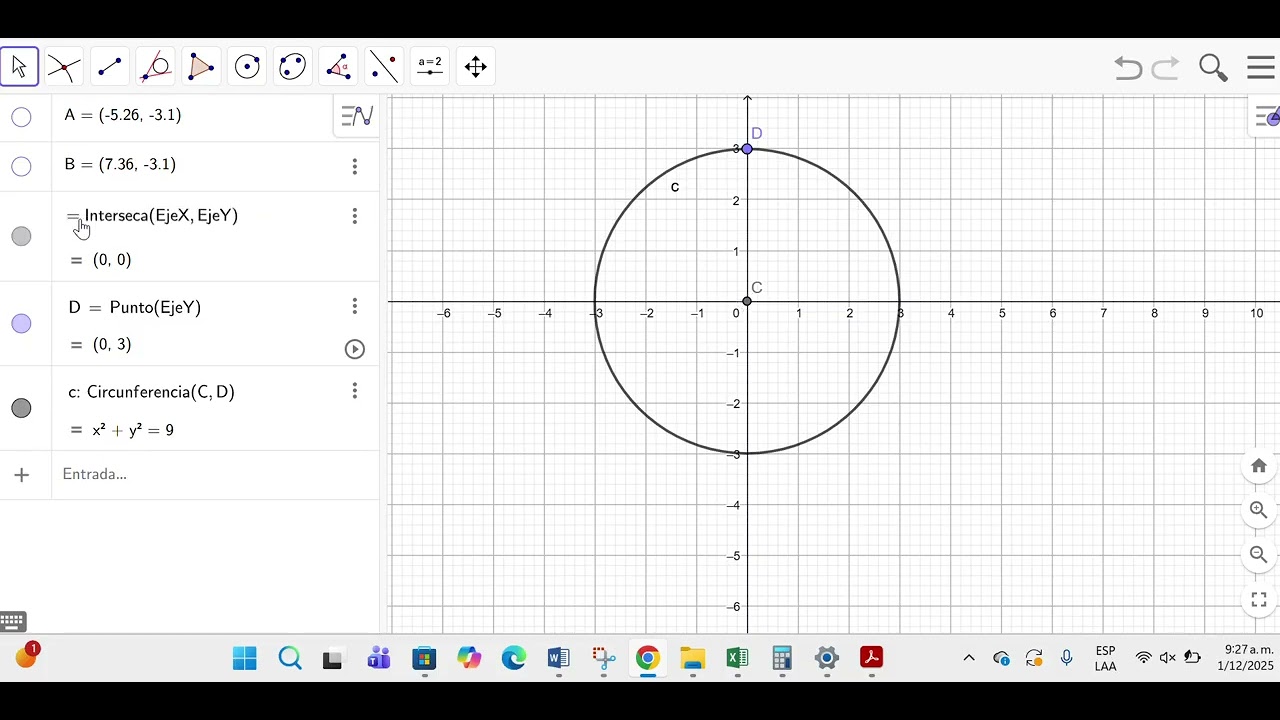Zoom out of the graphics view

point(1259,555)
